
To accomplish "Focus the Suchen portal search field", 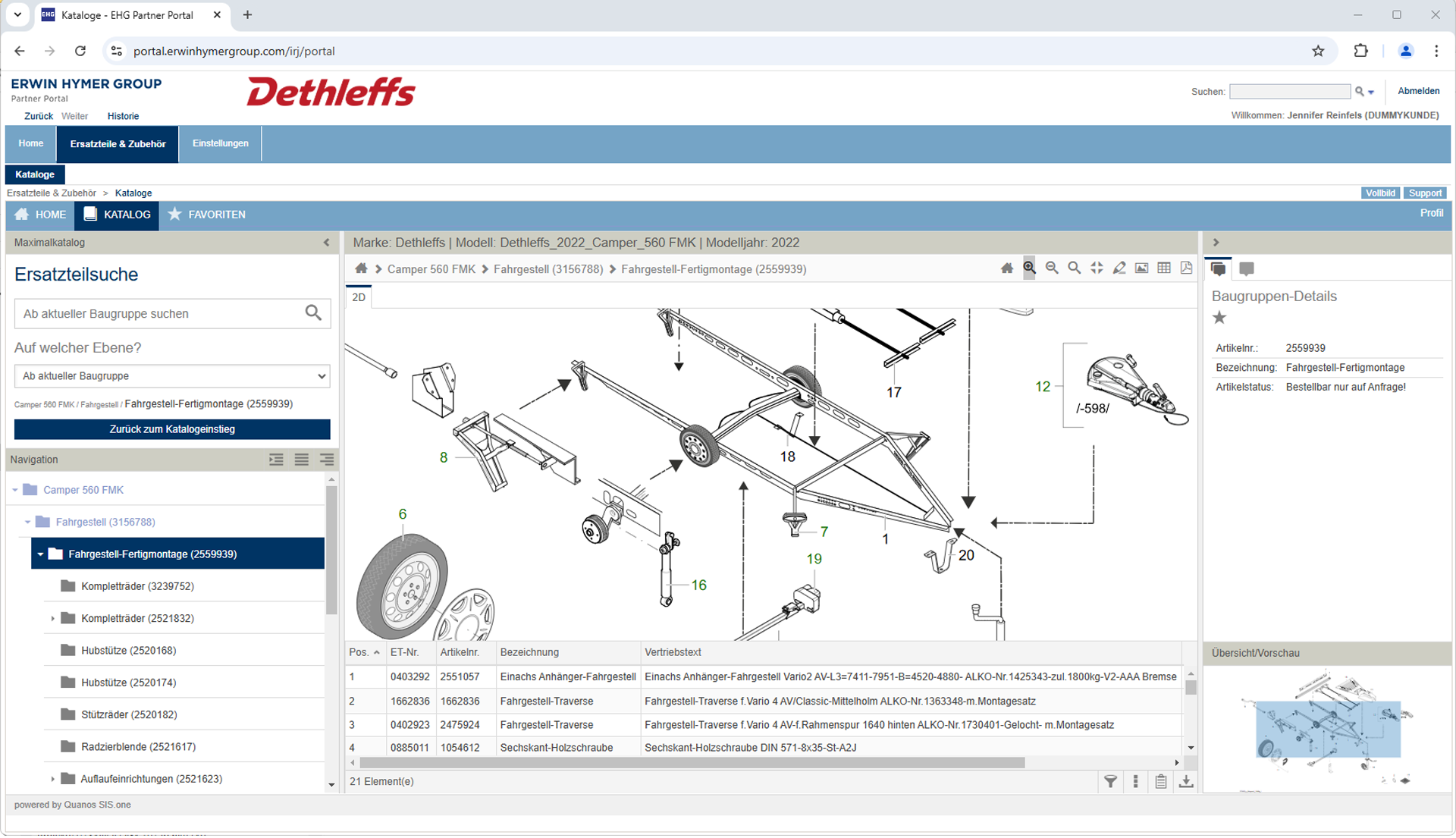I will pyautogui.click(x=1290, y=92).
